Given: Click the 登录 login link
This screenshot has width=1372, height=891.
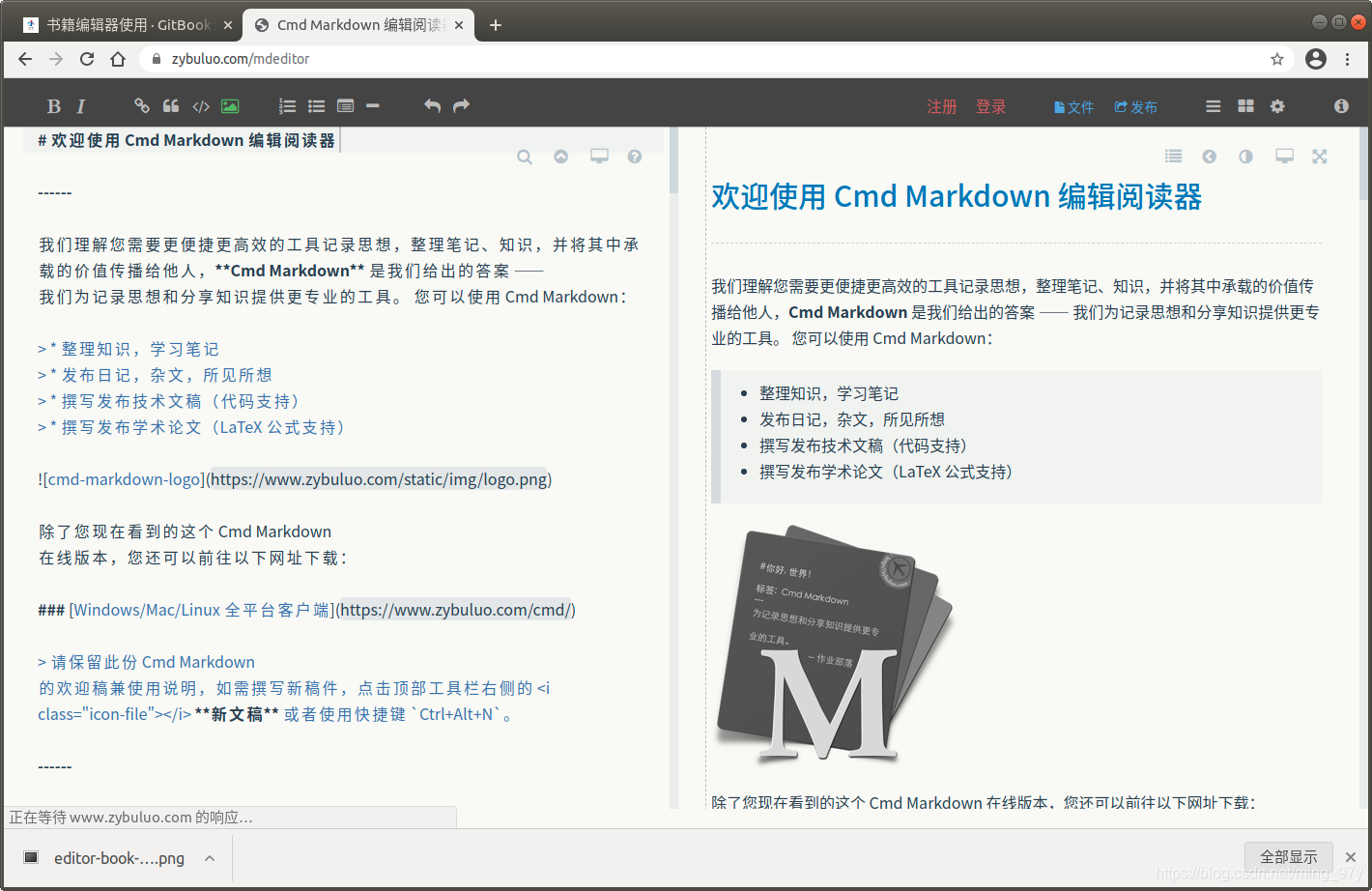Looking at the screenshot, I should click(x=991, y=106).
